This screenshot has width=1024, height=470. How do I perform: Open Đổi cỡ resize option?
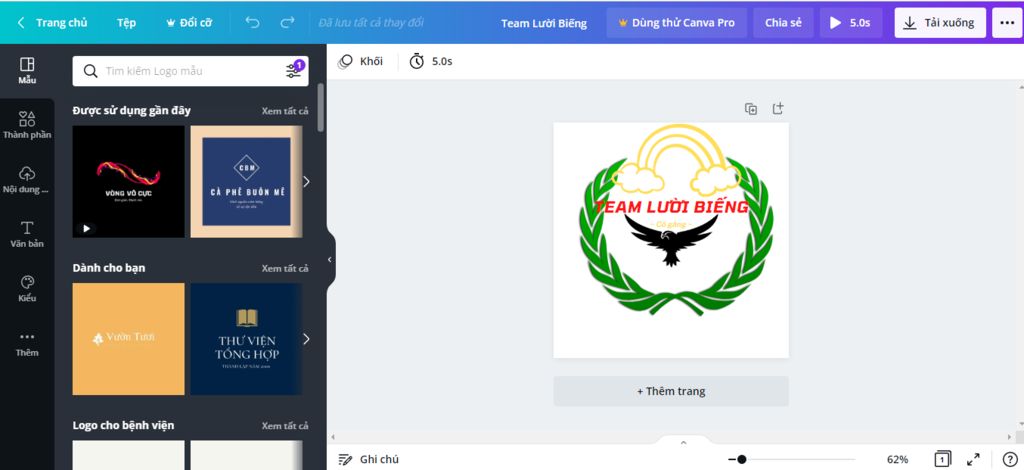[189, 23]
